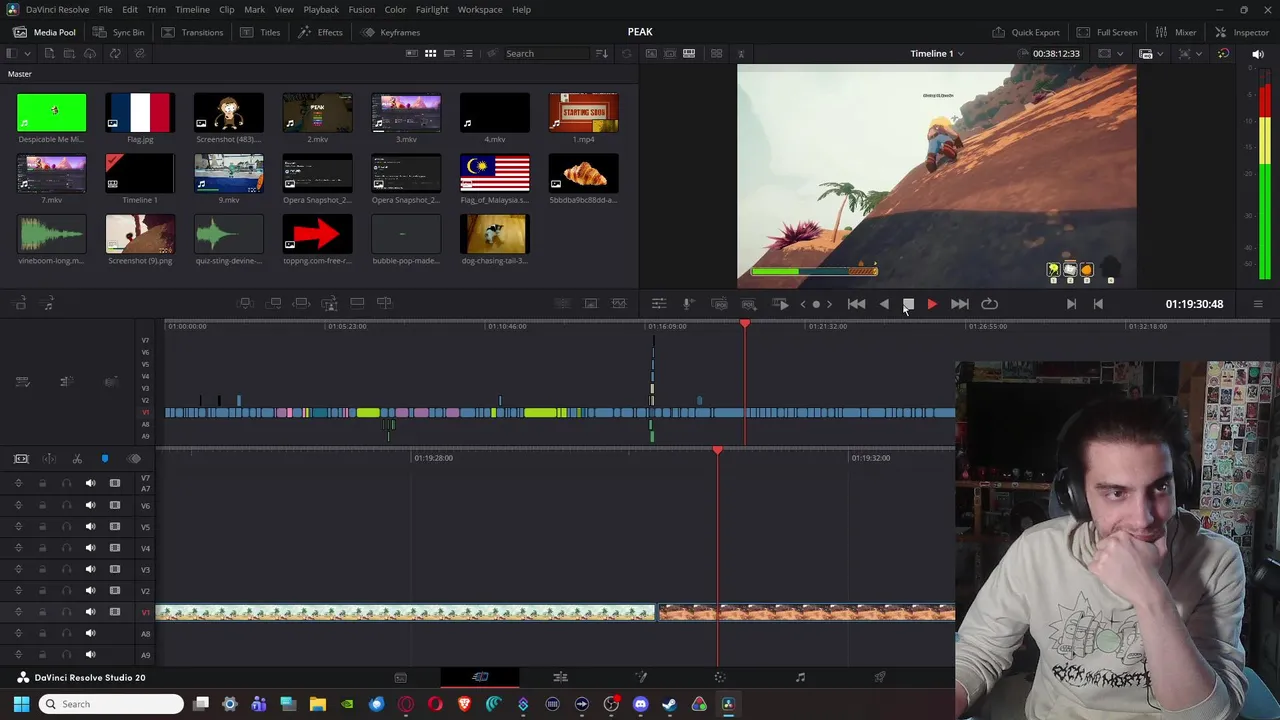Disable video on track V2 filmstrip icon
This screenshot has height=720, width=1280.
[115, 590]
